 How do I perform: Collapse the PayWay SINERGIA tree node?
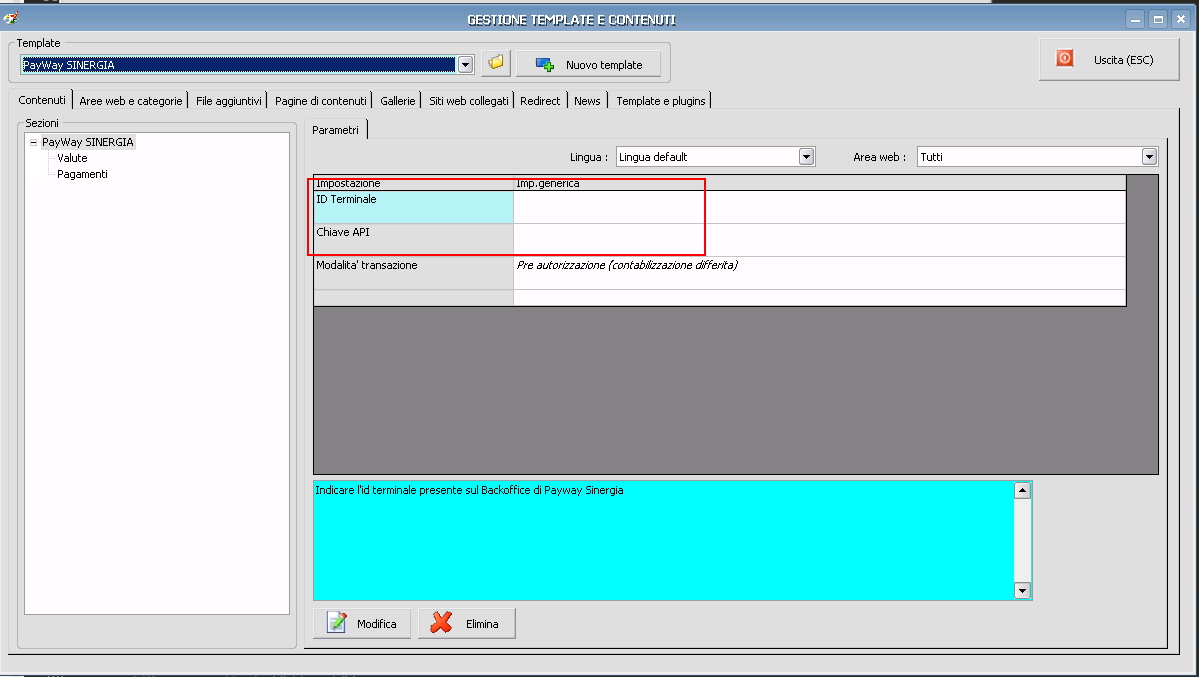[33, 142]
